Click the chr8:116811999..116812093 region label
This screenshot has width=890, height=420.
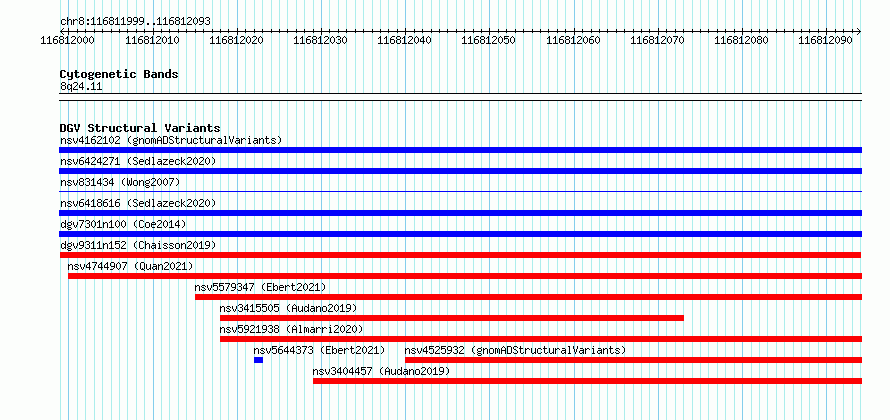135,22
